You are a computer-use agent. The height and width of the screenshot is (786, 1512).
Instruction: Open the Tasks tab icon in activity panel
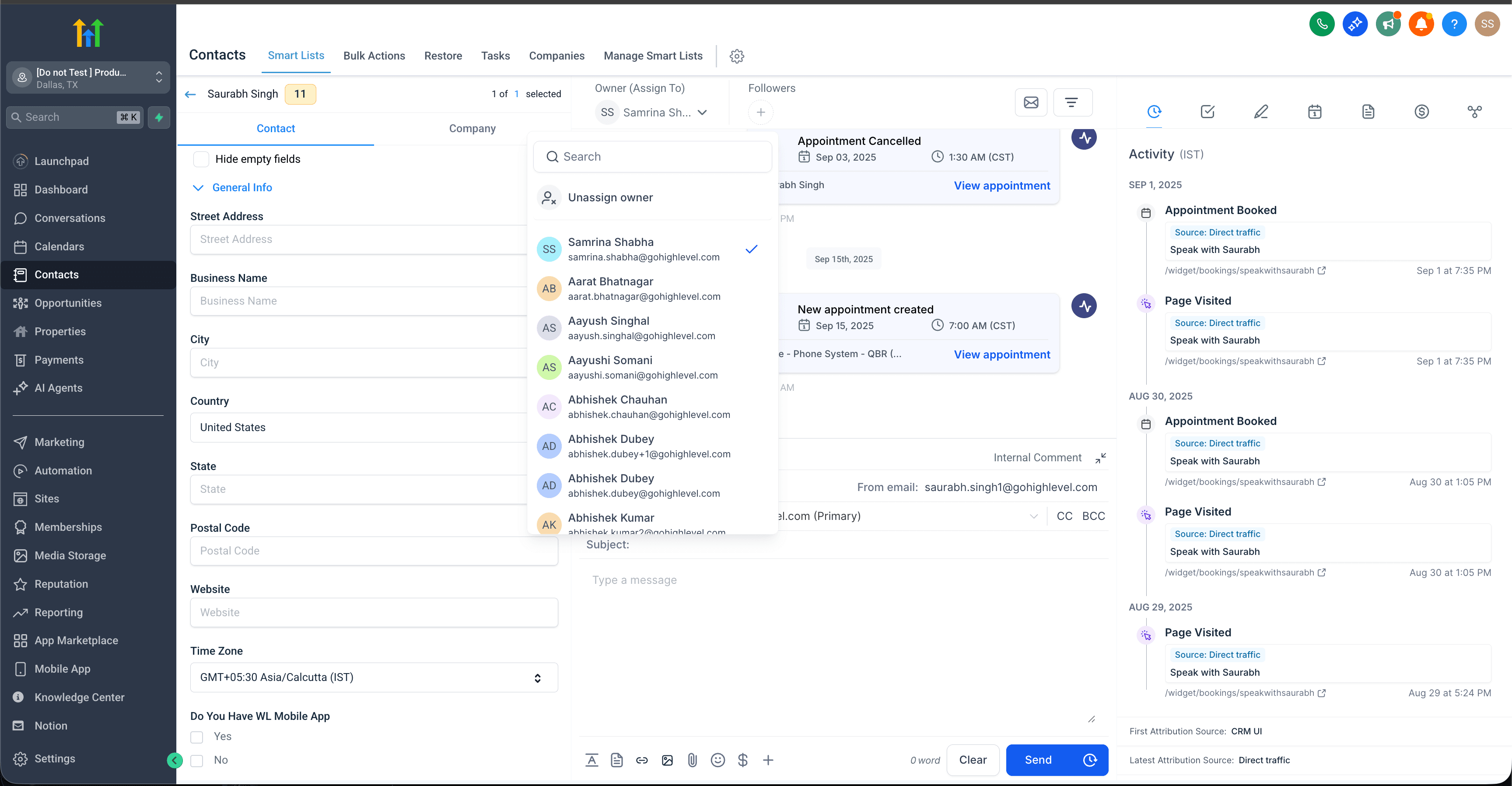coord(1208,112)
